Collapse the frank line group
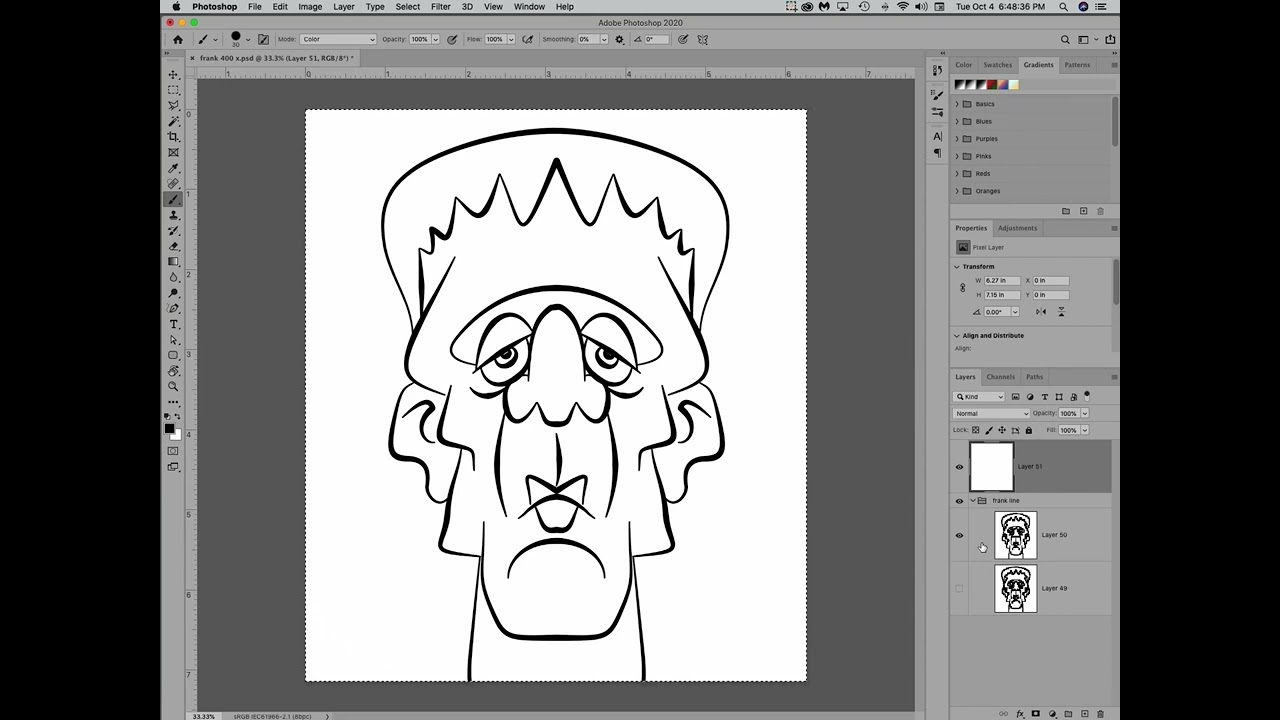The width and height of the screenshot is (1280, 720). point(972,501)
